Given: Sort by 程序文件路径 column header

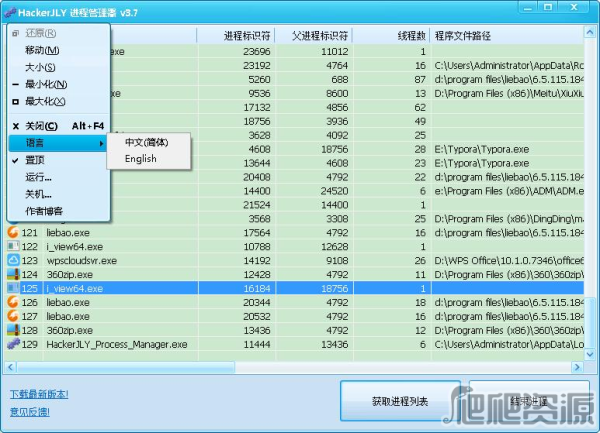Looking at the screenshot, I should 507,36.
